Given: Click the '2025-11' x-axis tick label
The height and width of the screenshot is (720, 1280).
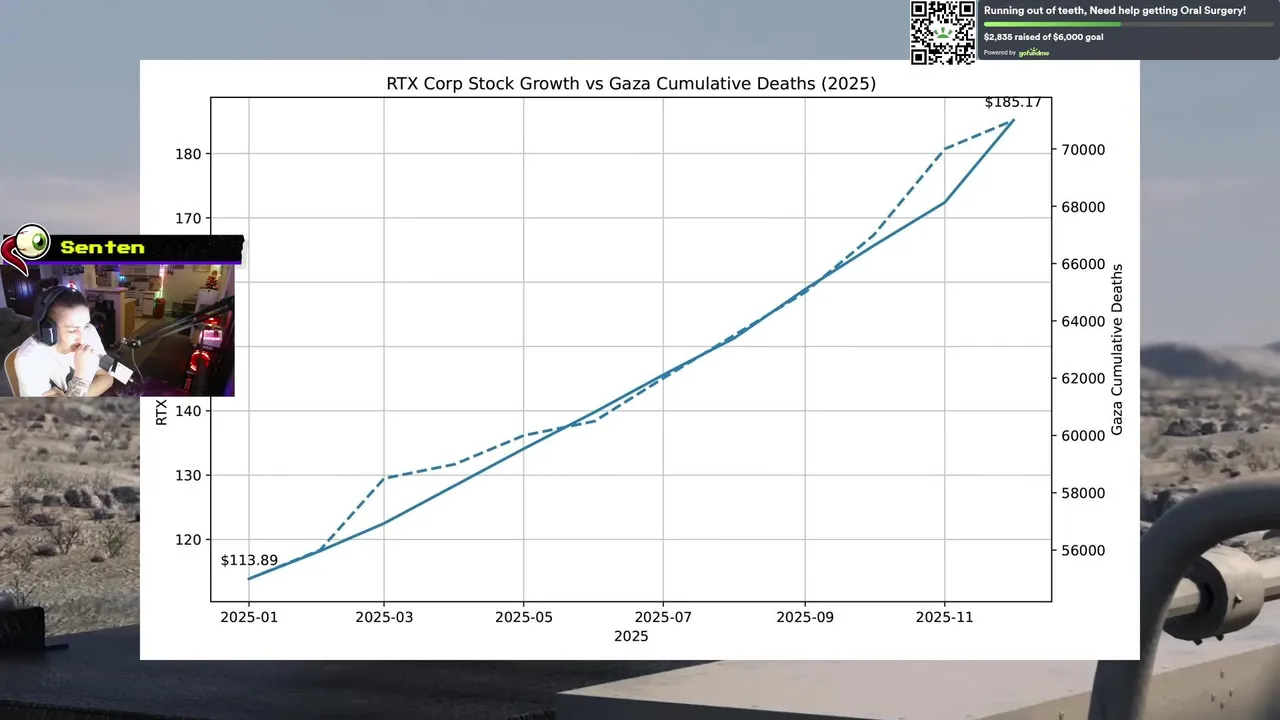Looking at the screenshot, I should 945,617.
